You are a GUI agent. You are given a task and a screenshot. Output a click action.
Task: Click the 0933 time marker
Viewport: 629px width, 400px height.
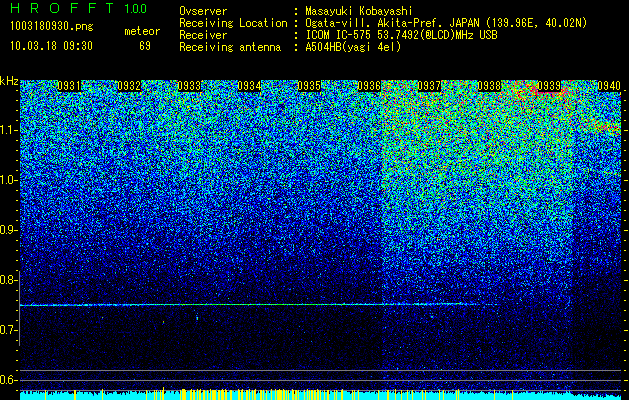[x=189, y=86]
